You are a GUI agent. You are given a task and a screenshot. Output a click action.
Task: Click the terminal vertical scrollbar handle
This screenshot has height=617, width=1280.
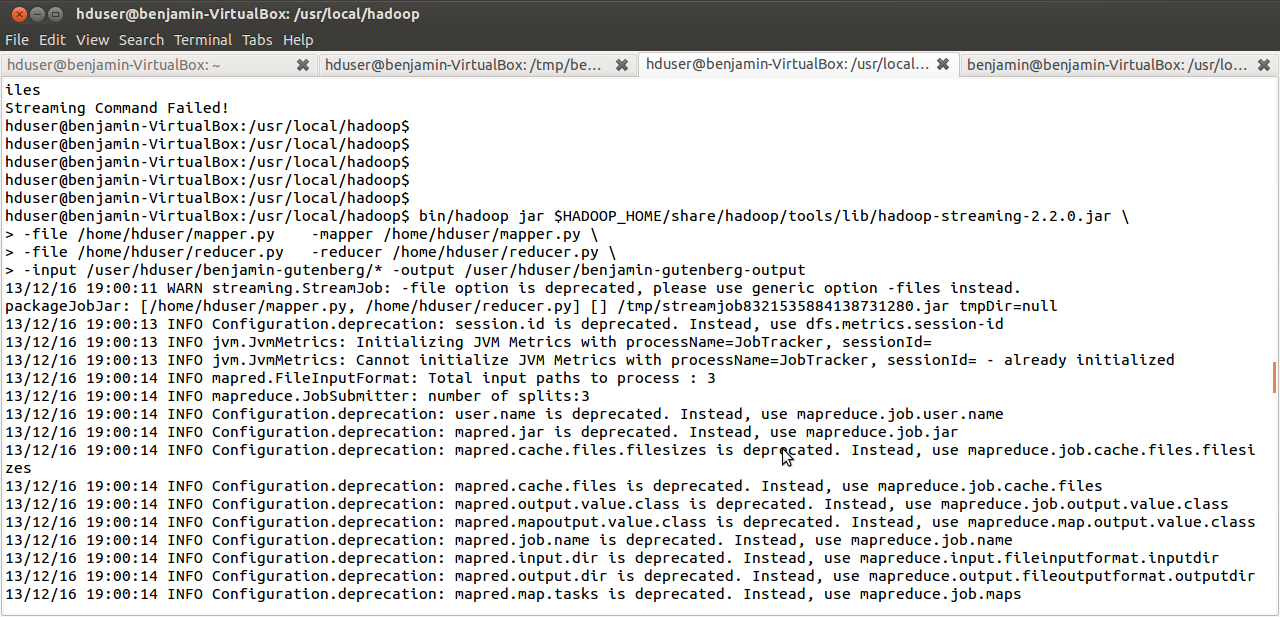coord(1274,377)
